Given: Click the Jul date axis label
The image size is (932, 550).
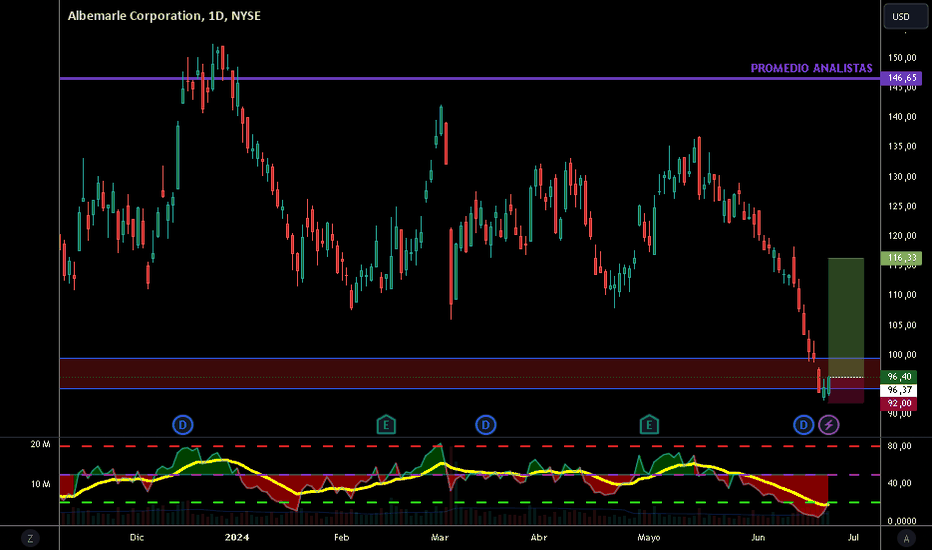Looking at the screenshot, I should tap(853, 538).
